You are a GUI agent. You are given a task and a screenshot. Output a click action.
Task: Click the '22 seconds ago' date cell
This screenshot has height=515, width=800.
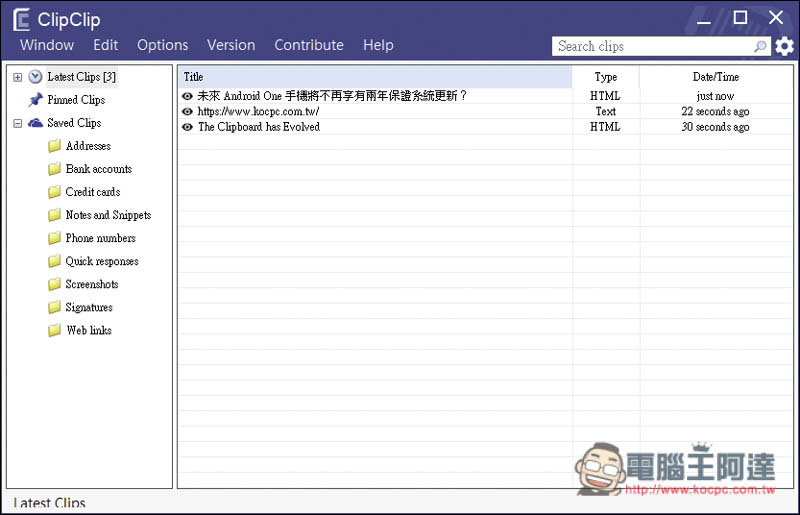(715, 111)
